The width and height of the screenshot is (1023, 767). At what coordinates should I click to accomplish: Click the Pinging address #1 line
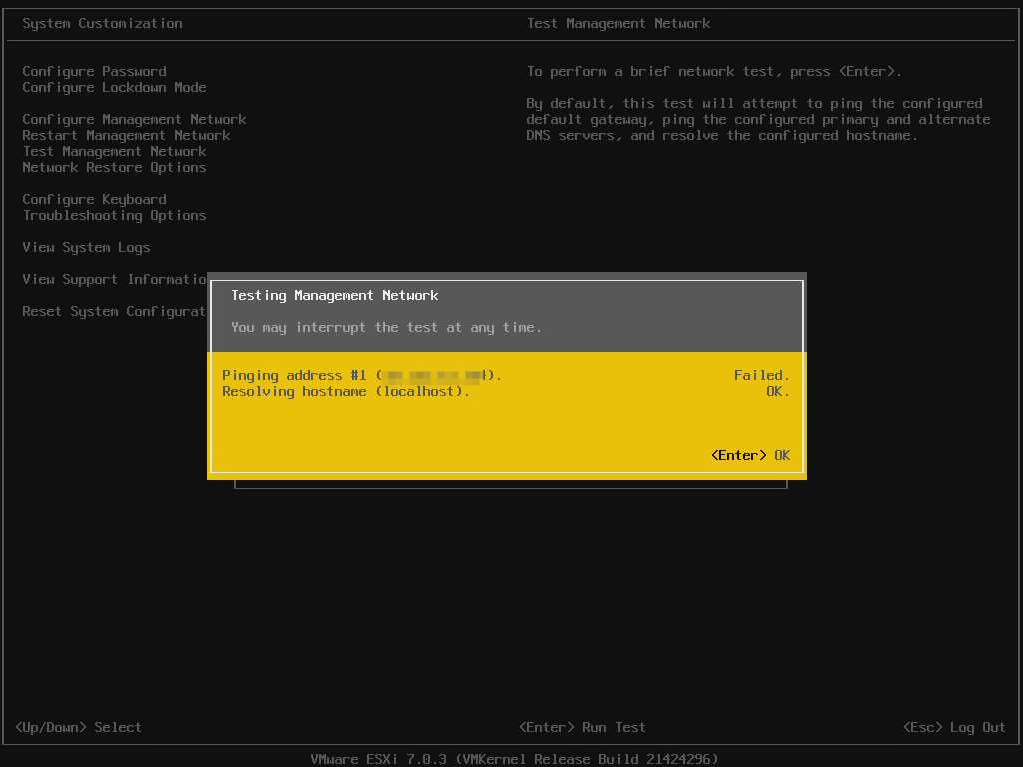(361, 375)
